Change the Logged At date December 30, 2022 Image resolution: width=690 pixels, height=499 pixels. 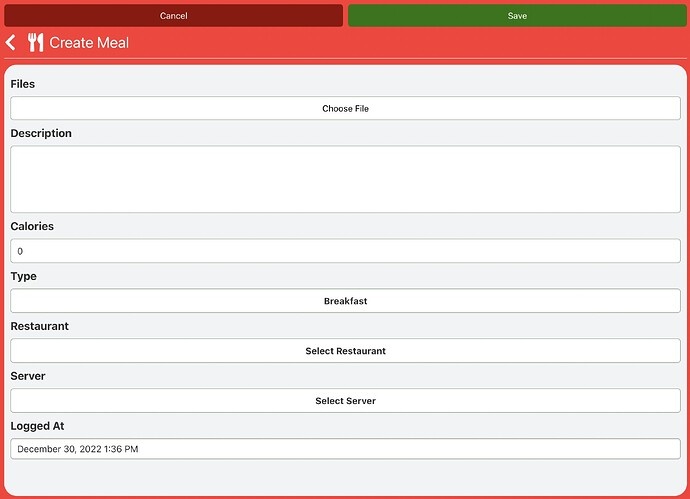345,449
